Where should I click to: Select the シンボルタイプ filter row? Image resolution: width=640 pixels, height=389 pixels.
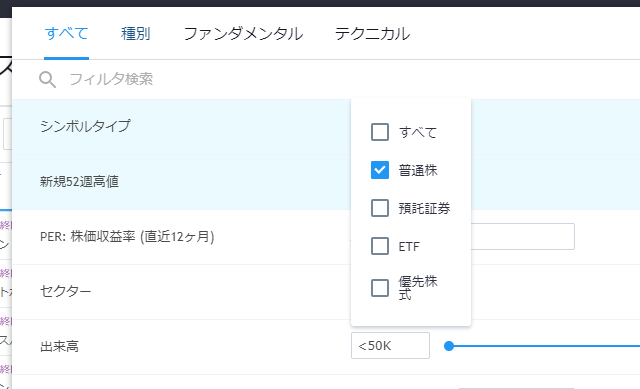pyautogui.click(x=181, y=127)
